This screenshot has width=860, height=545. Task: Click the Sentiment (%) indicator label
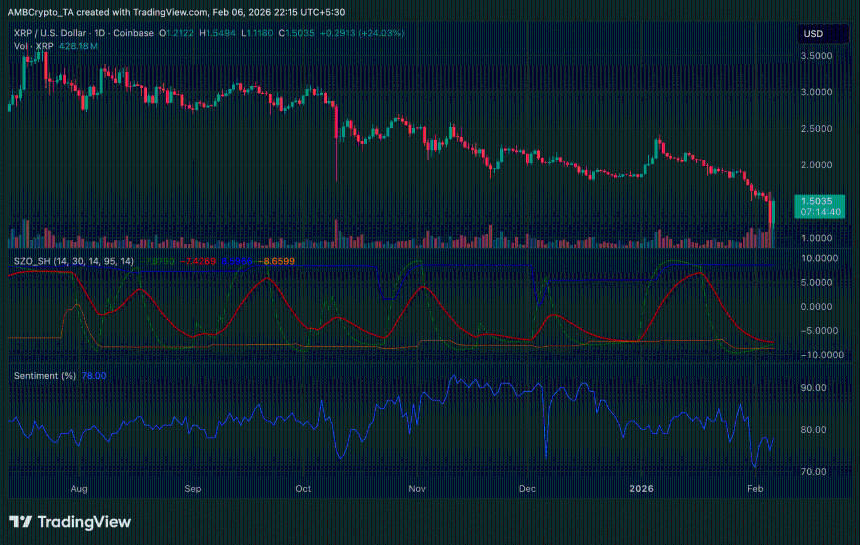tap(45, 376)
